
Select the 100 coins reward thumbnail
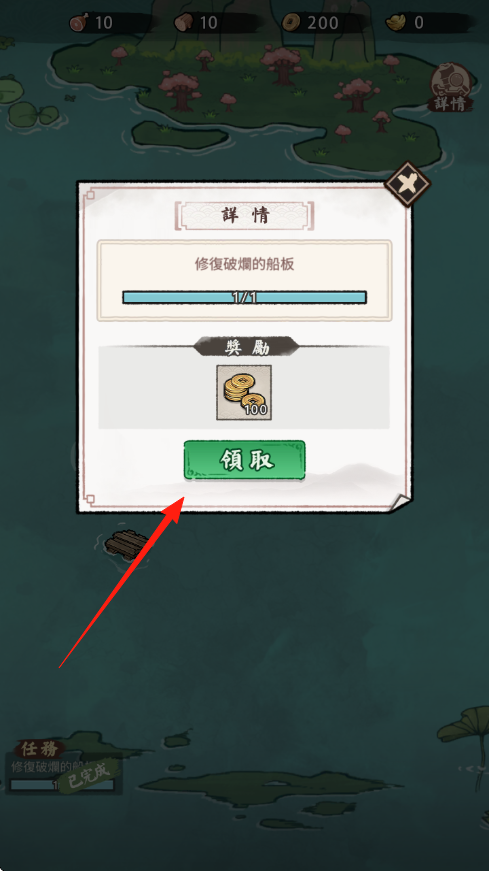point(244,392)
